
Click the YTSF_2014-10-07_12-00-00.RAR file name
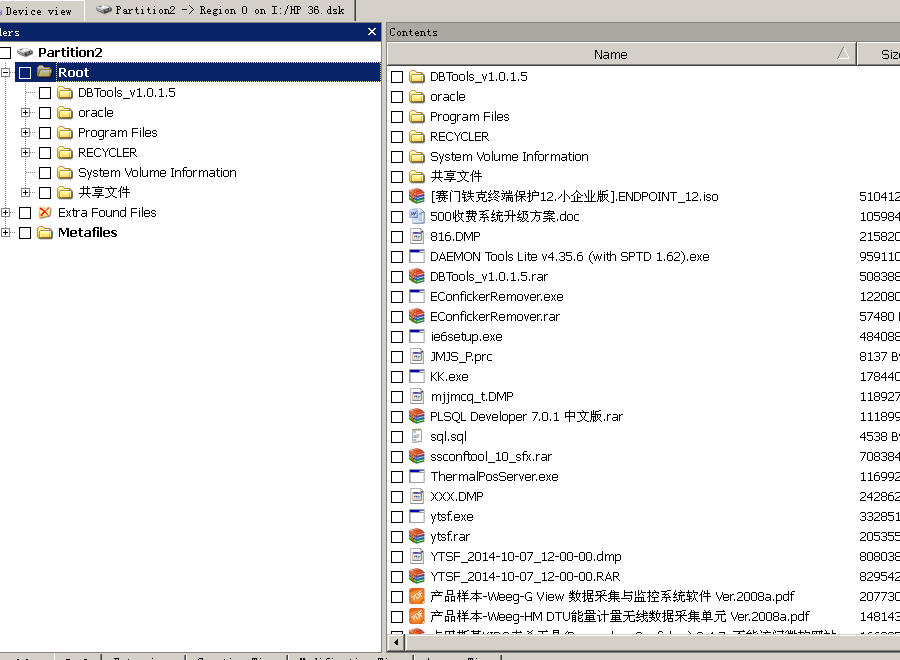click(x=525, y=576)
